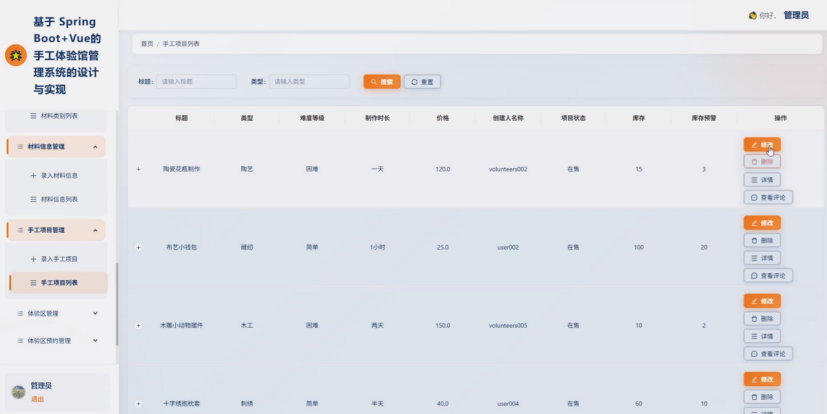
Task: Click 详情 for 木雕小动物摆件
Action: coord(762,336)
